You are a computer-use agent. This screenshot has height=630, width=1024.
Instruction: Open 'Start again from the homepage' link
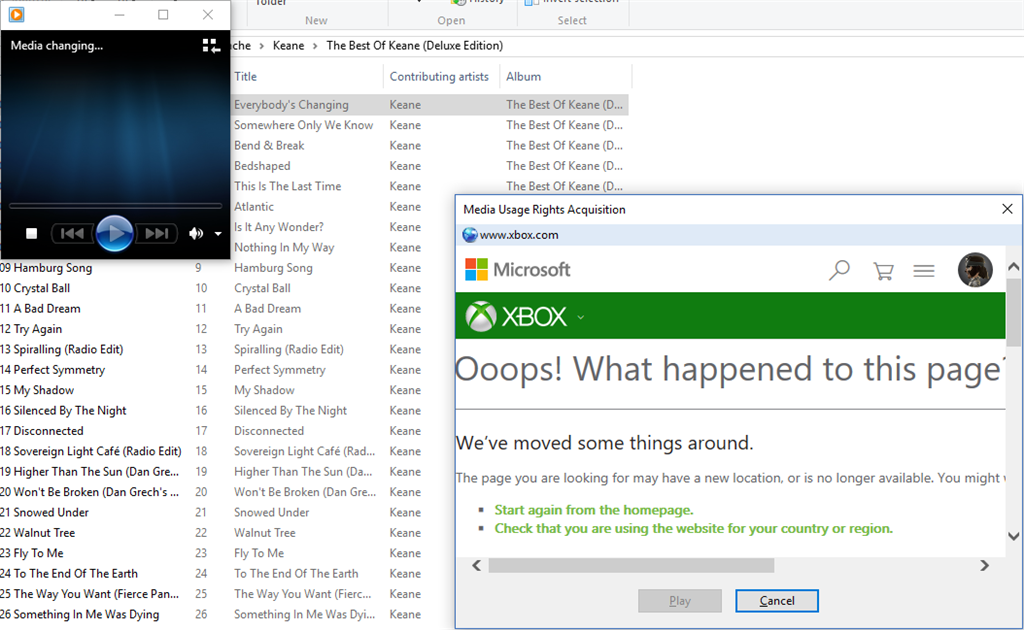point(594,510)
